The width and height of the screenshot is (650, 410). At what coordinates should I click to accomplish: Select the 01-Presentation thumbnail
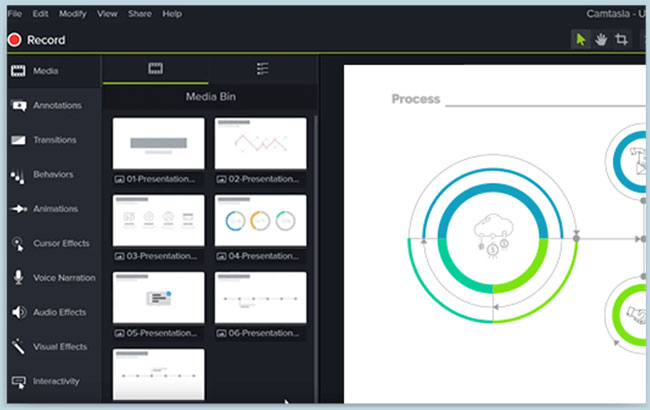pos(159,144)
